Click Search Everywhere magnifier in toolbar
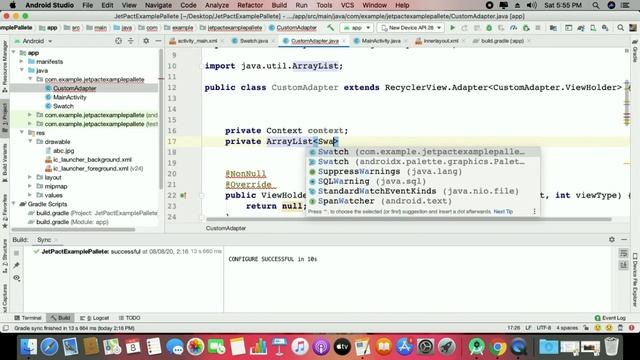 pos(620,28)
